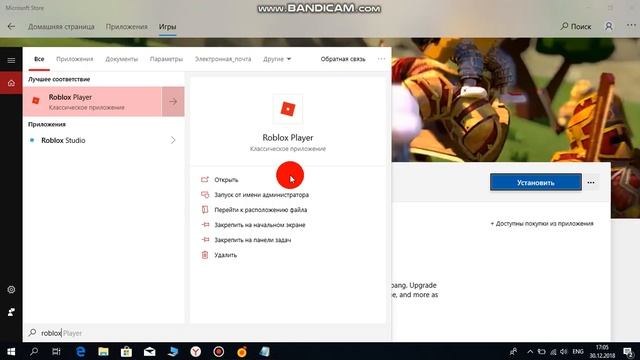Click the Установить install button
Viewport: 640px width, 360px height.
(x=536, y=182)
